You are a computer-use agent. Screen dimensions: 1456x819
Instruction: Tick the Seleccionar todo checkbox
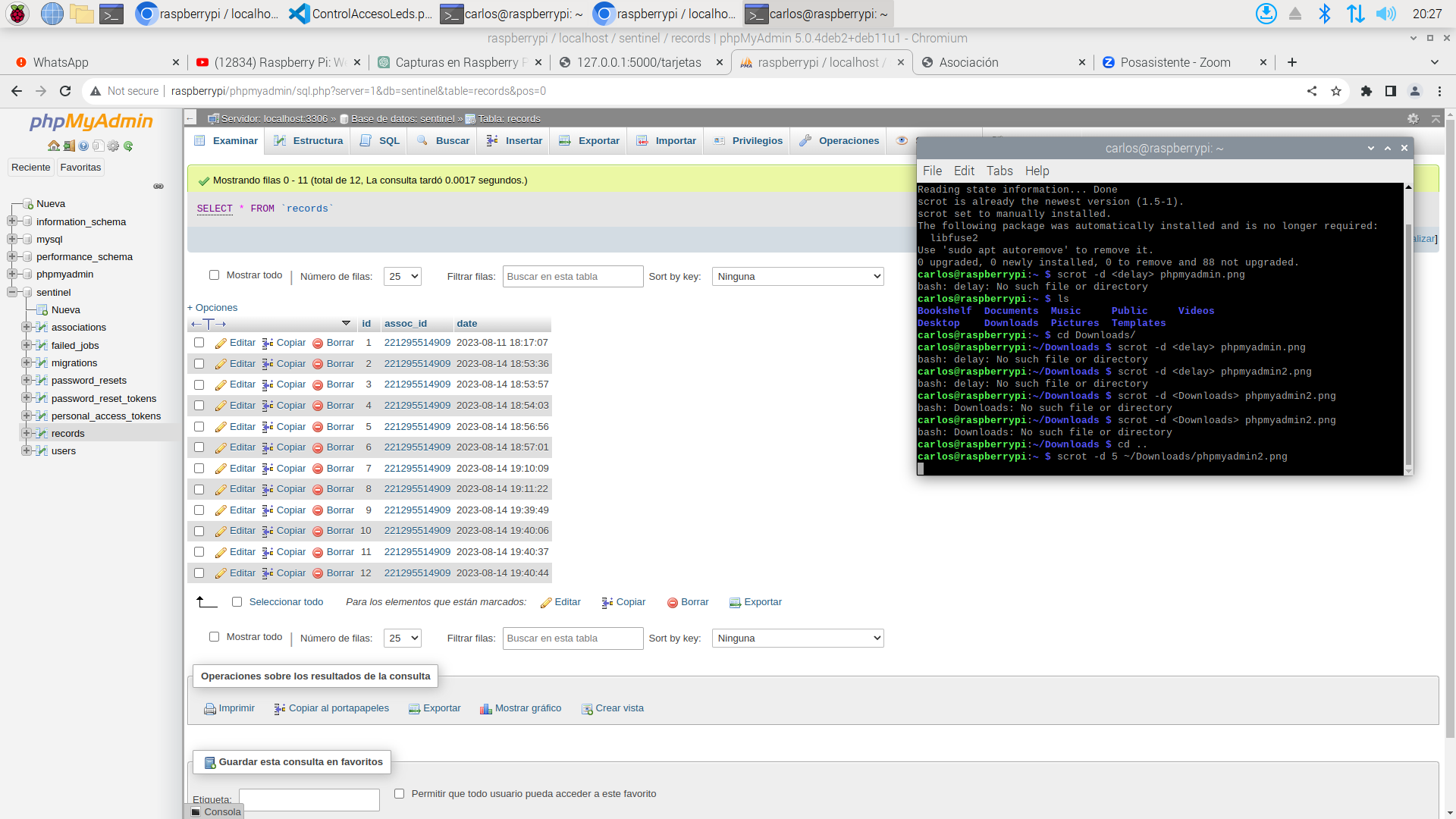tap(237, 602)
